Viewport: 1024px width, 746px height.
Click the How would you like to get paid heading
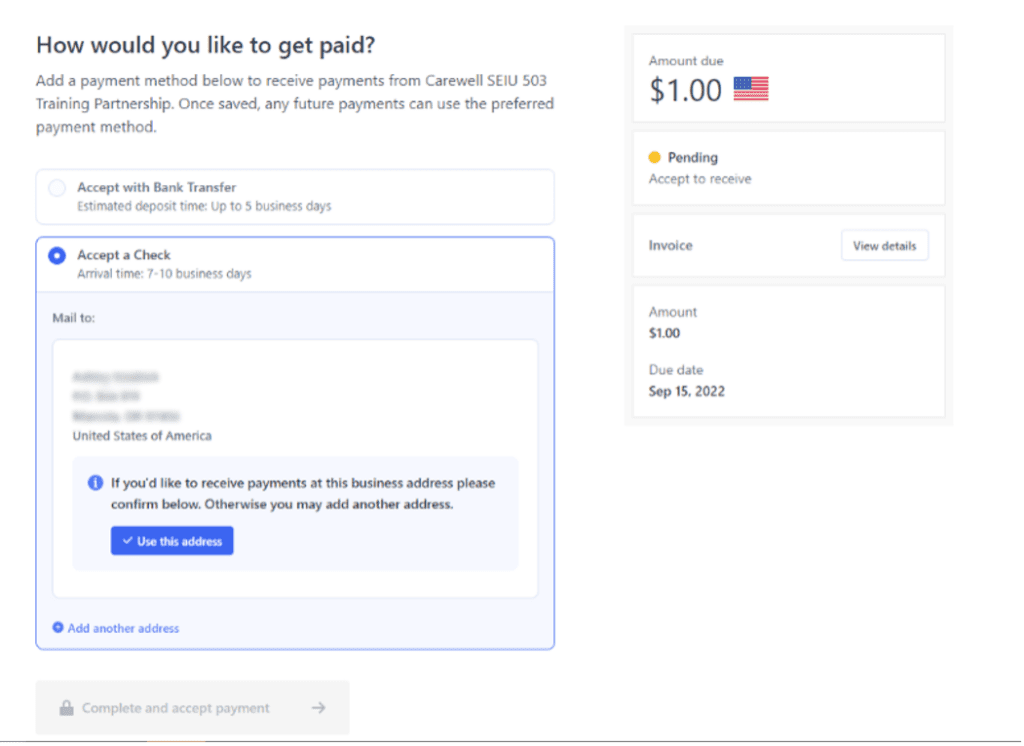[206, 45]
